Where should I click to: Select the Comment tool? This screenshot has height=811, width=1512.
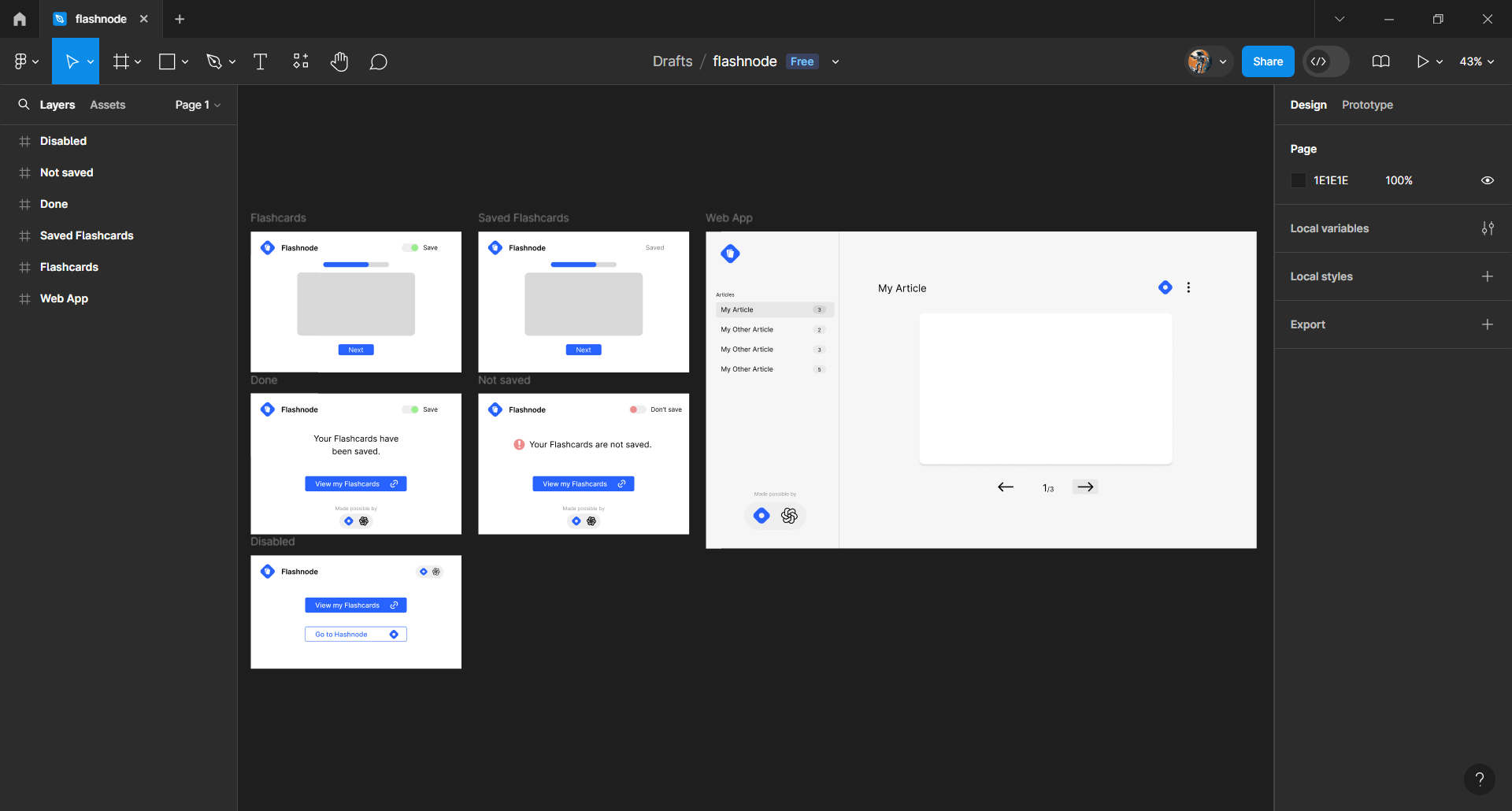379,61
